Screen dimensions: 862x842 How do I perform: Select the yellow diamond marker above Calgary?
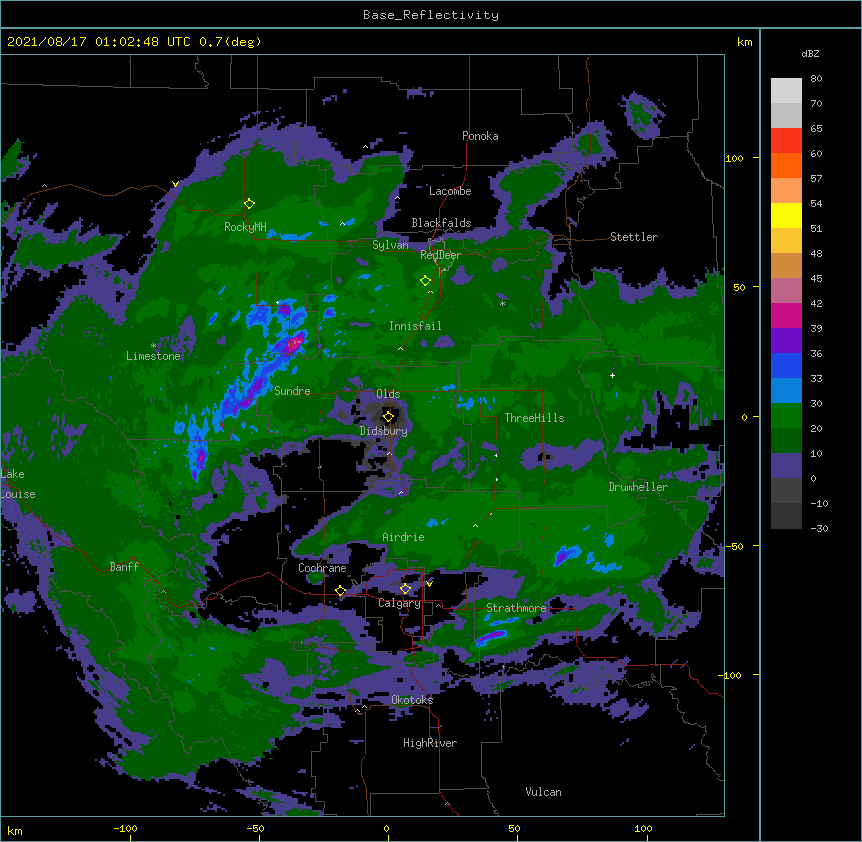[405, 589]
